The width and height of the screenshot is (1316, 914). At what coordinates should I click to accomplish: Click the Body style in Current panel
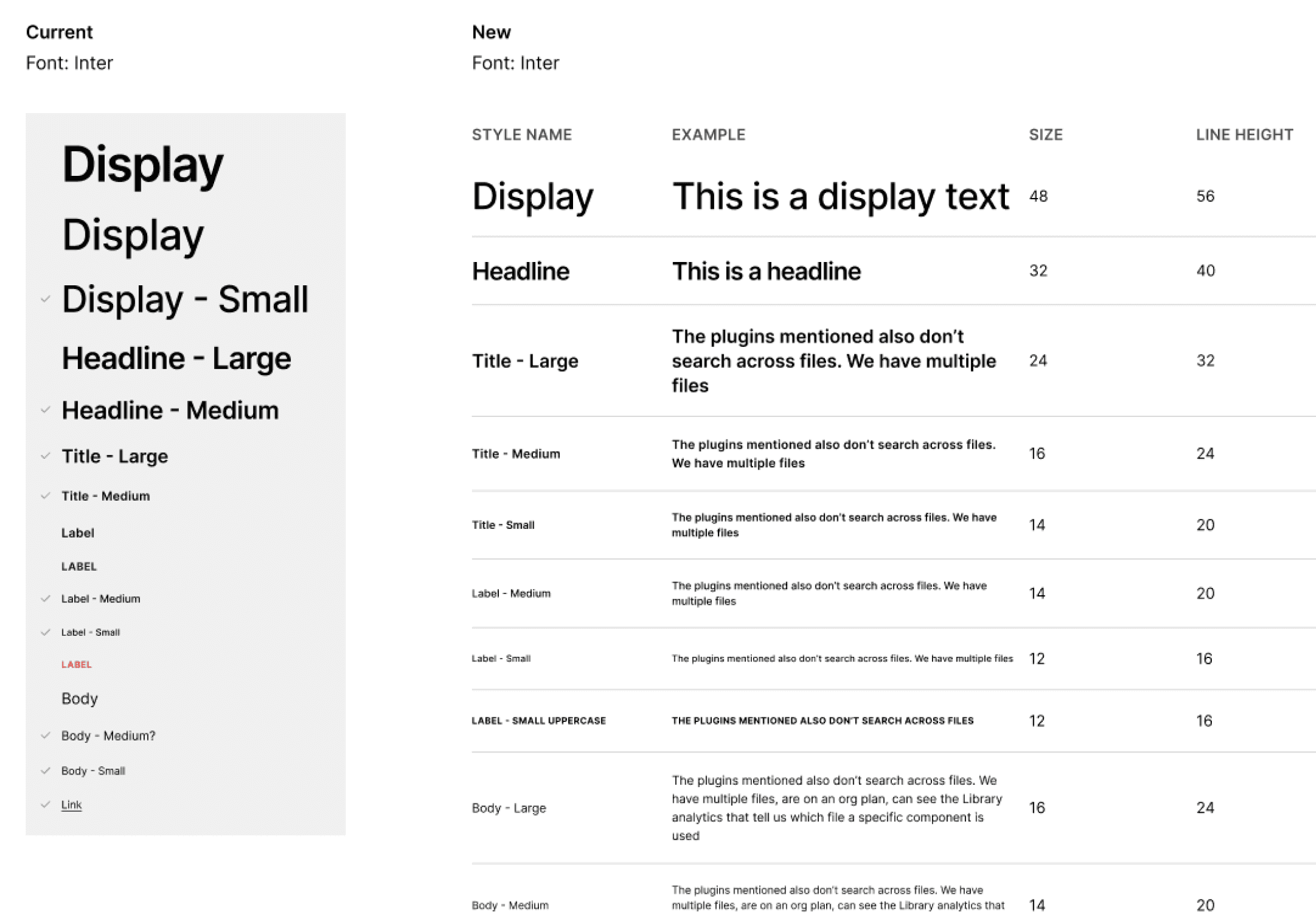(79, 698)
